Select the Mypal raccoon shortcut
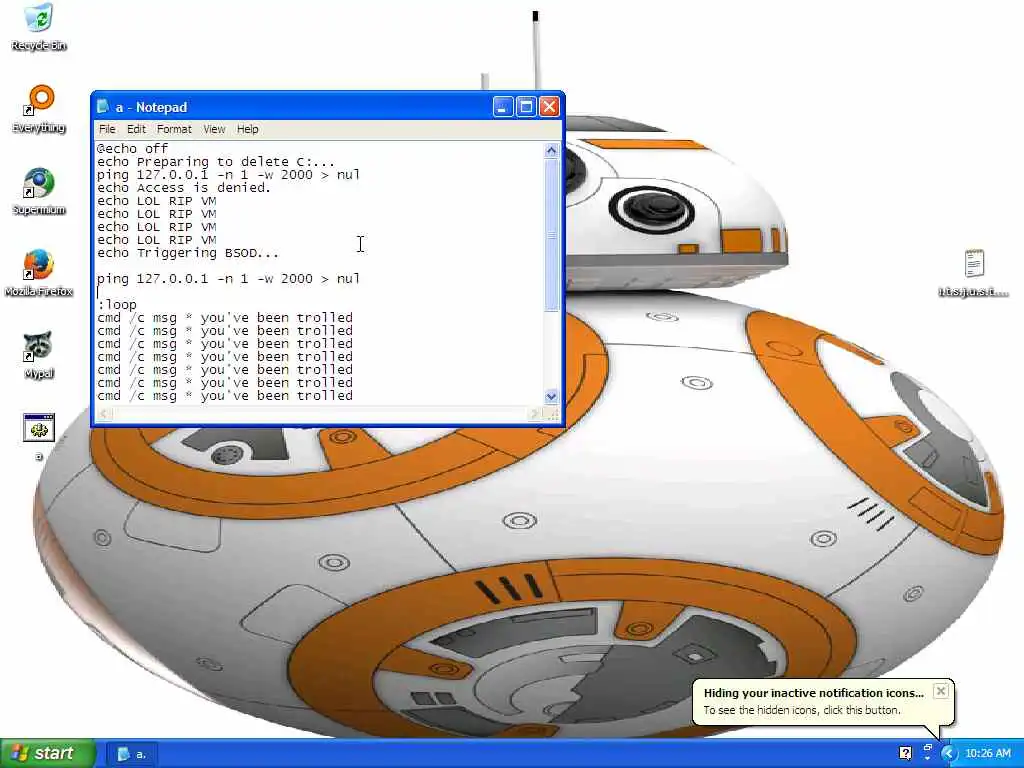 (x=39, y=355)
